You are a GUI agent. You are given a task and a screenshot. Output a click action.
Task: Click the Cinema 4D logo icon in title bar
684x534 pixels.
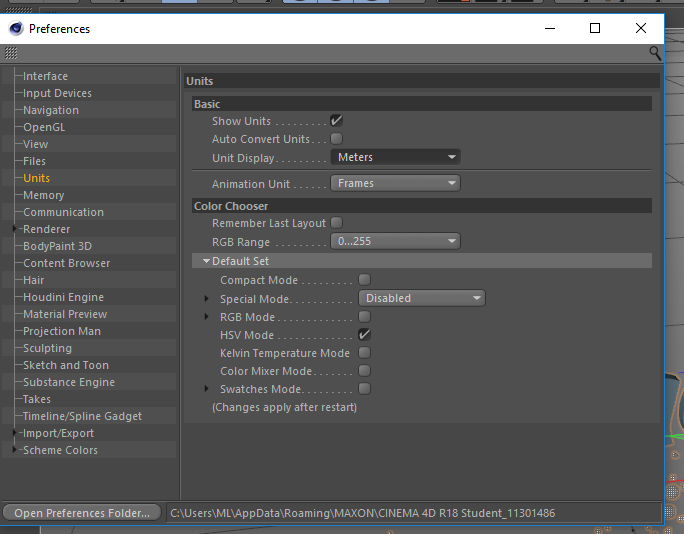16,28
